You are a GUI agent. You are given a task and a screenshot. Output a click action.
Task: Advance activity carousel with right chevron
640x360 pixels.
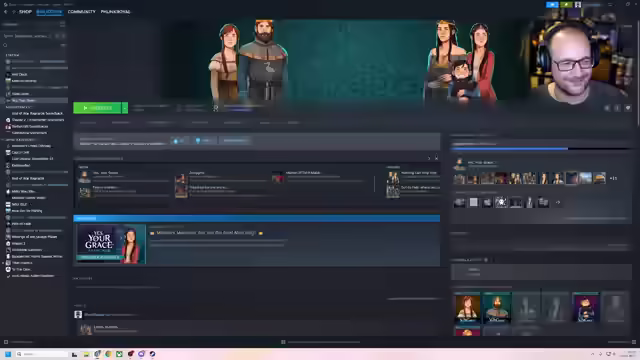tap(429, 158)
